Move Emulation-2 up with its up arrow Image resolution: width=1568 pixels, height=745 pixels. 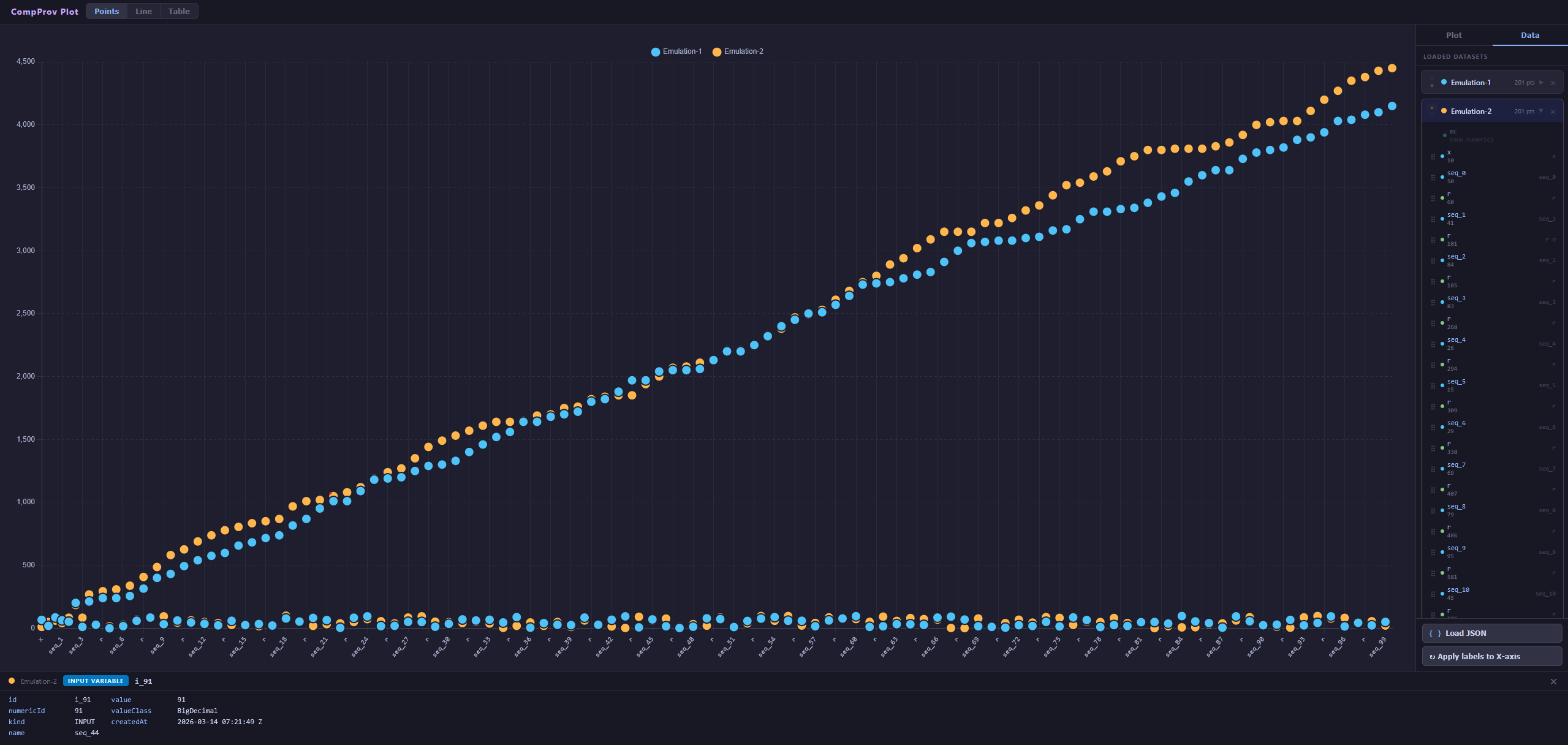pos(1432,107)
